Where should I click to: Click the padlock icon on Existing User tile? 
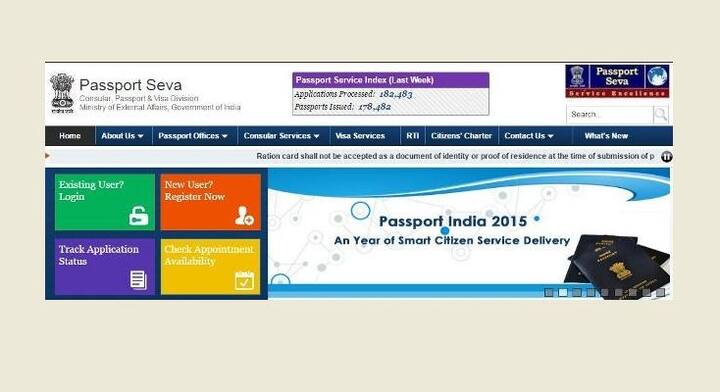(139, 216)
